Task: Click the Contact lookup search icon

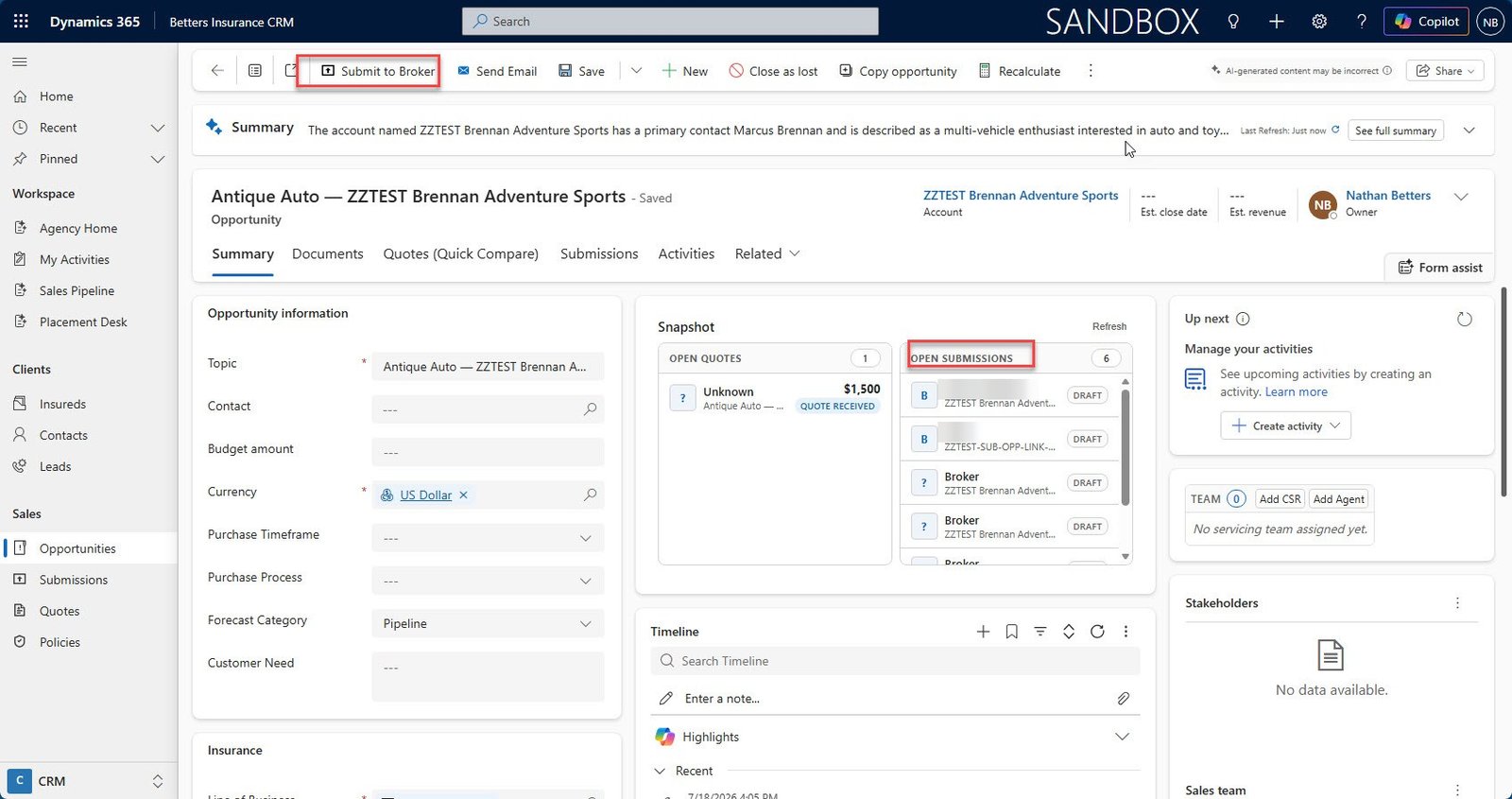Action: (590, 409)
